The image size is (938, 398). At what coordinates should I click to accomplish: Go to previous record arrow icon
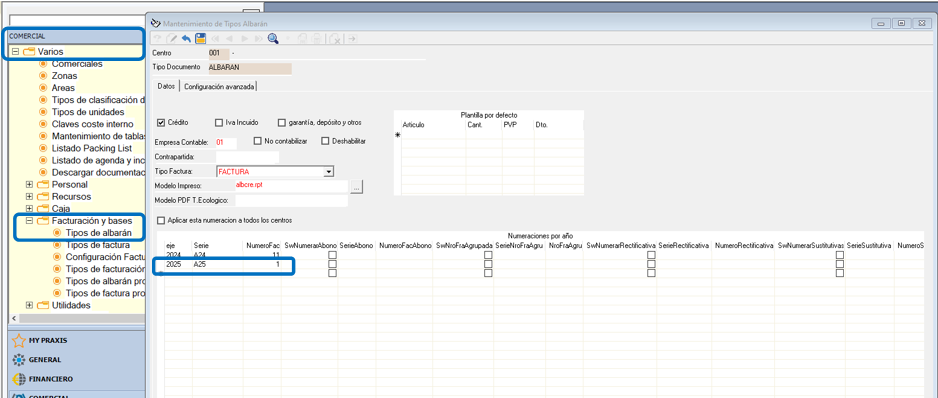click(230, 39)
